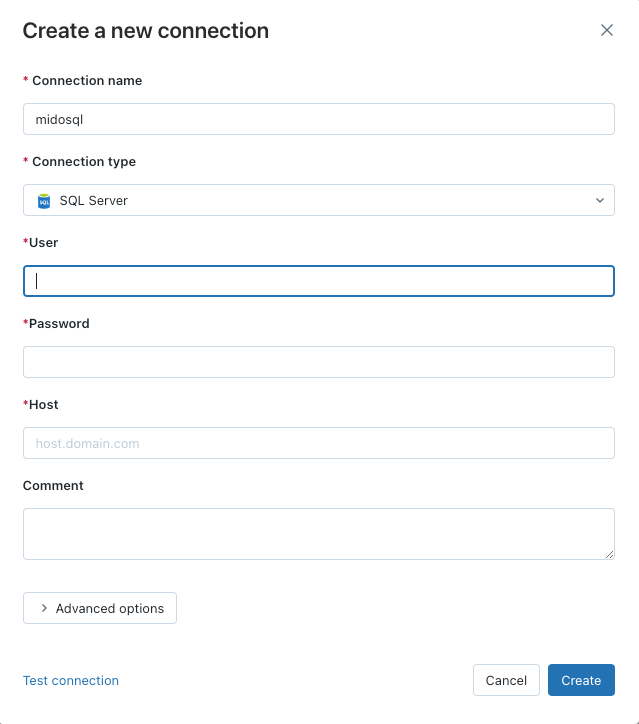
Task: Focus the Connection name field containing midosql
Action: 318,119
